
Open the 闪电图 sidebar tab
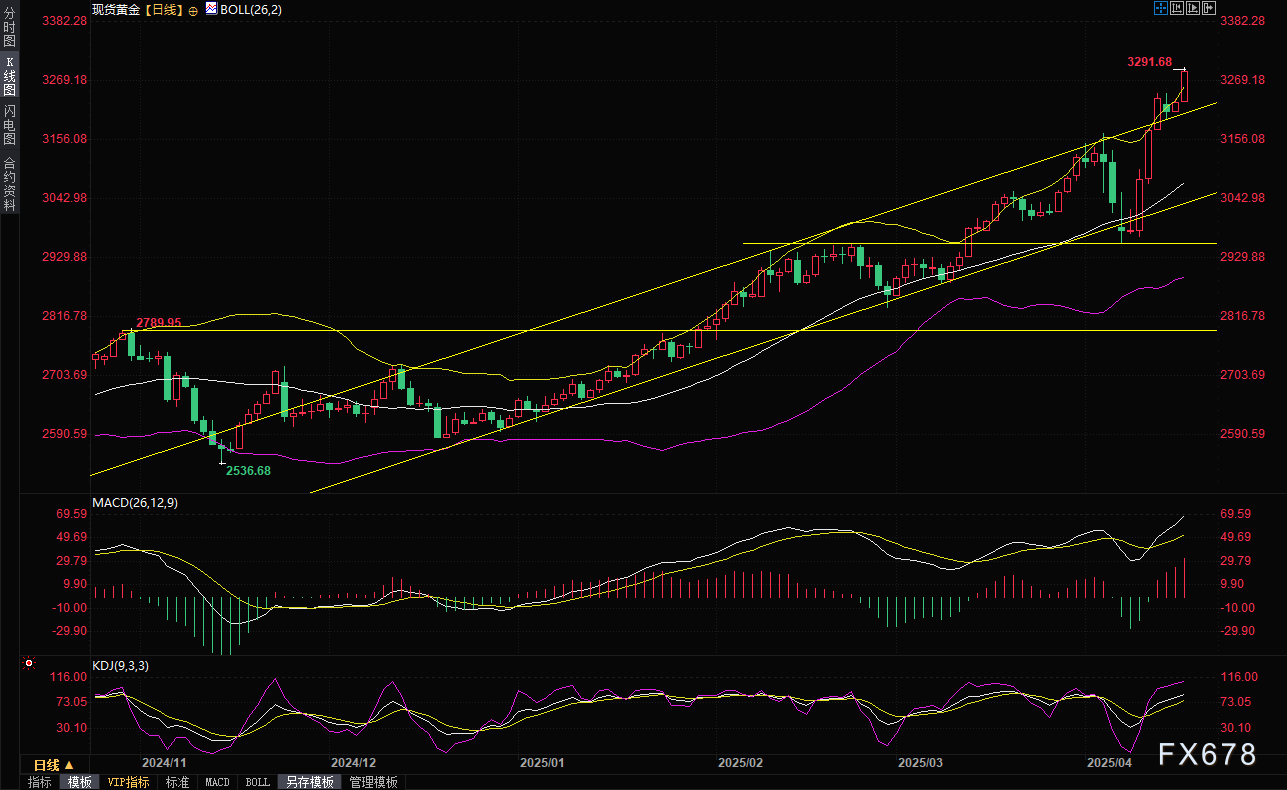point(9,124)
